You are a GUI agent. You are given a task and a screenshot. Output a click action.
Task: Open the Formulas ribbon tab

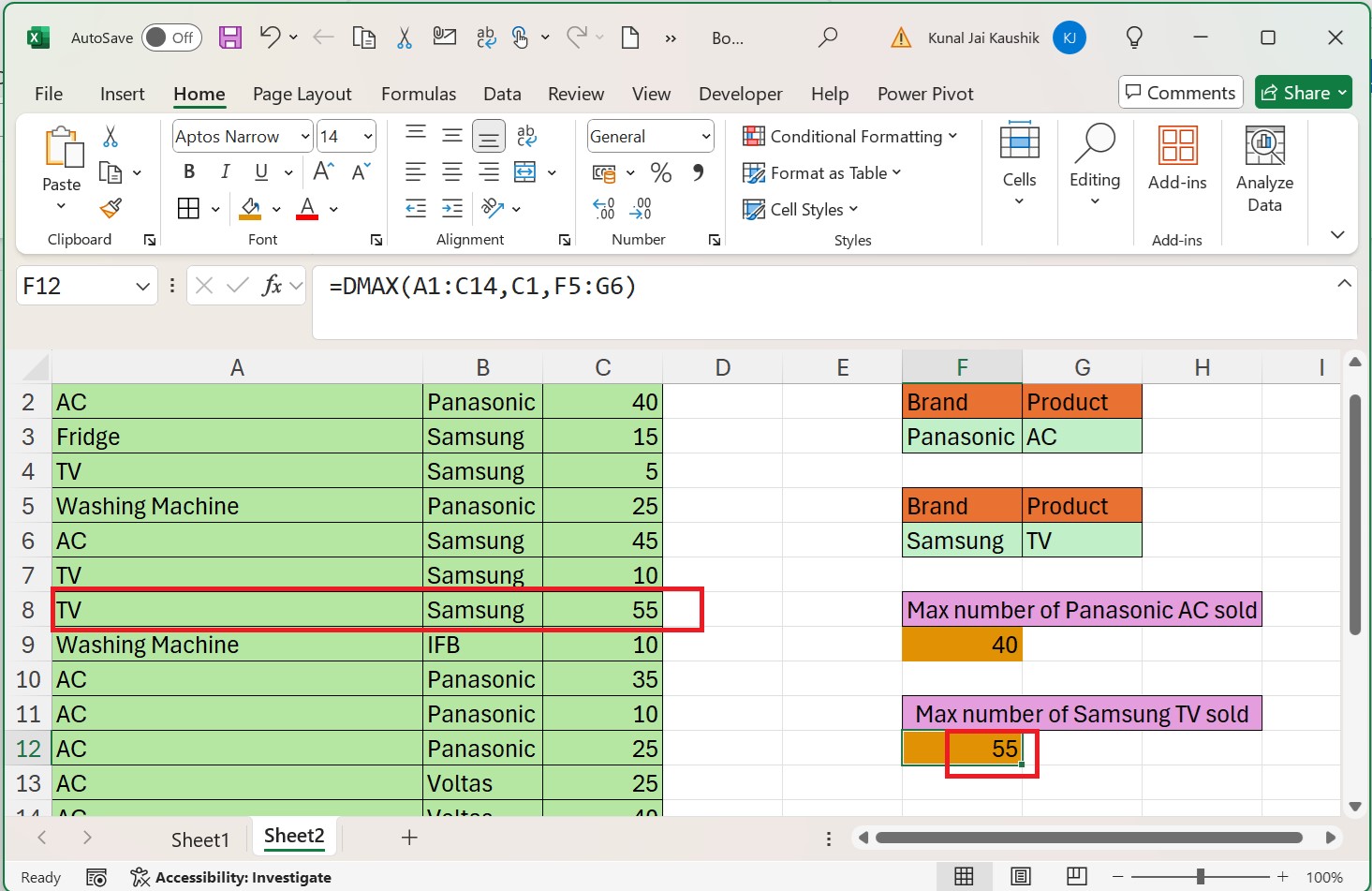[x=418, y=94]
